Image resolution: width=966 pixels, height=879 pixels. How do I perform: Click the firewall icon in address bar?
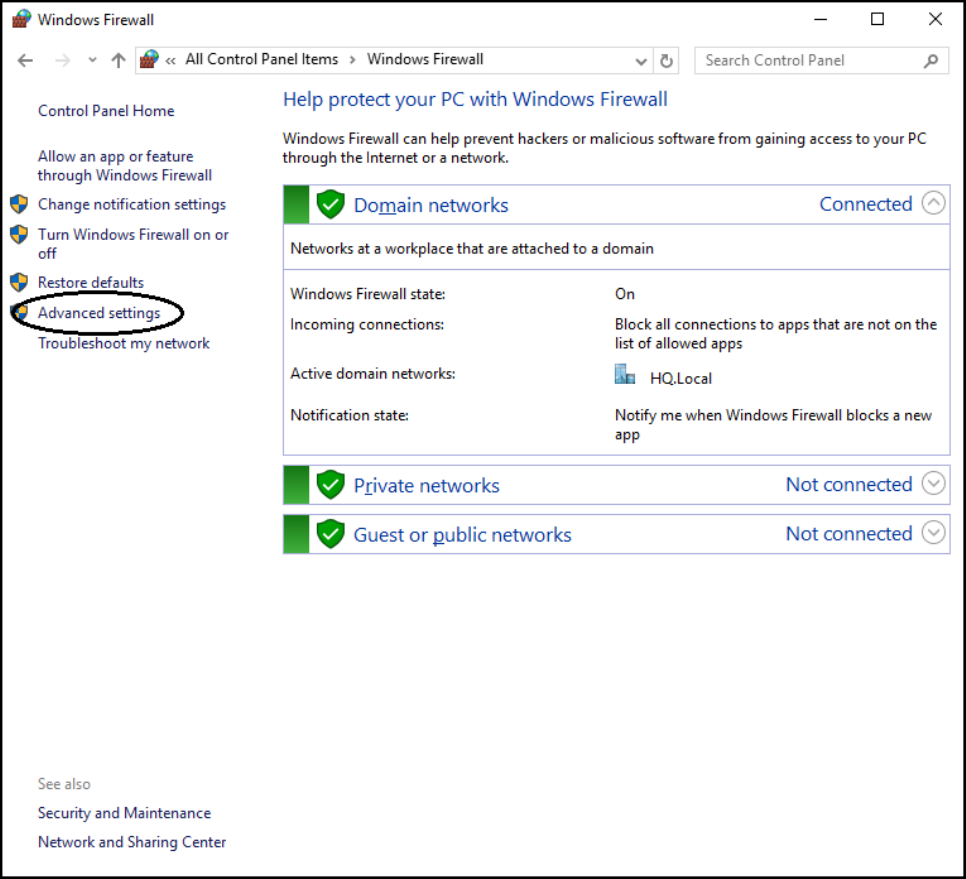[149, 59]
